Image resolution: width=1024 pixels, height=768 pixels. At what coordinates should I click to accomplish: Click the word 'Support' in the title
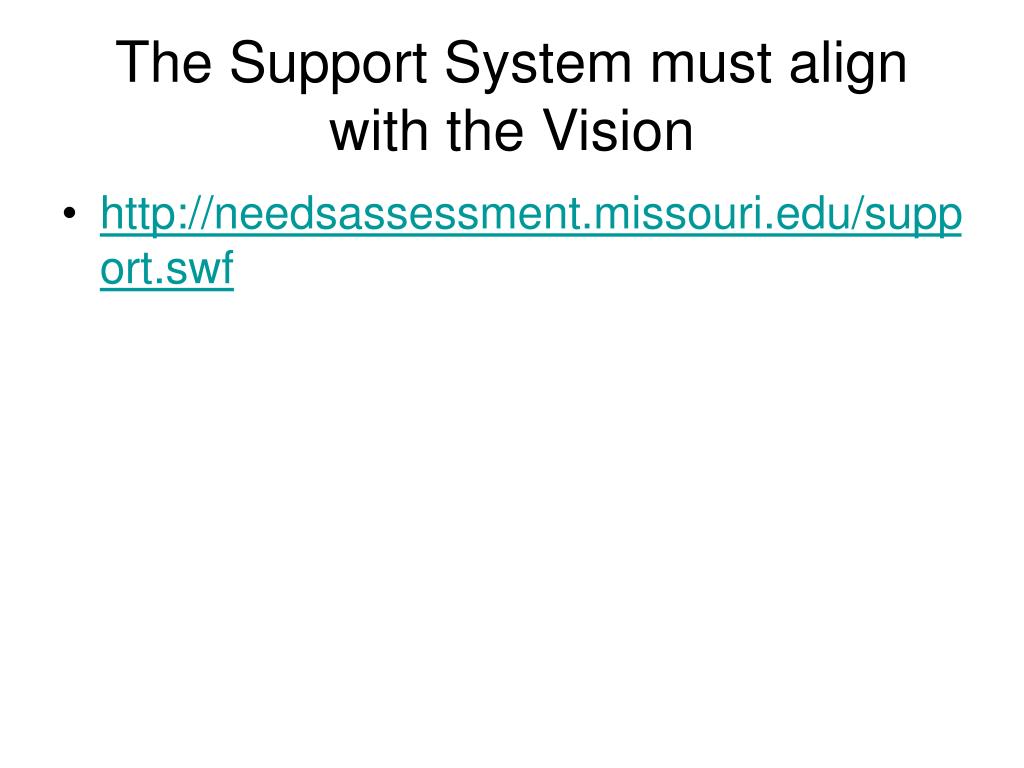point(328,63)
